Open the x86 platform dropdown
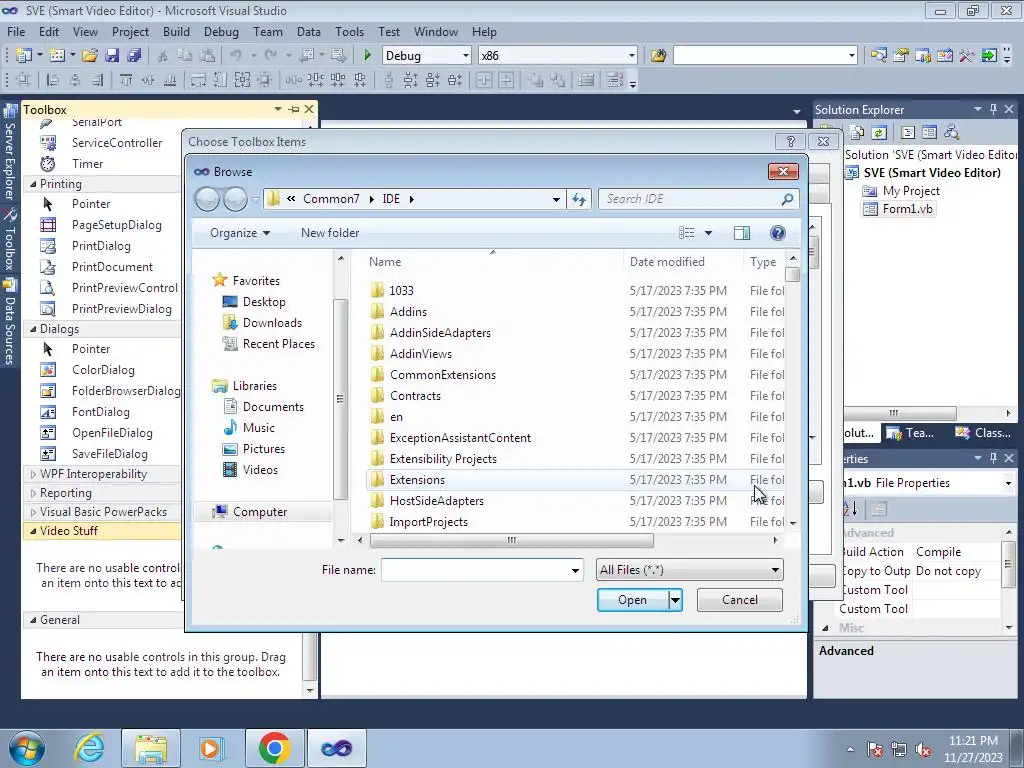This screenshot has height=768, width=1024. (x=632, y=56)
